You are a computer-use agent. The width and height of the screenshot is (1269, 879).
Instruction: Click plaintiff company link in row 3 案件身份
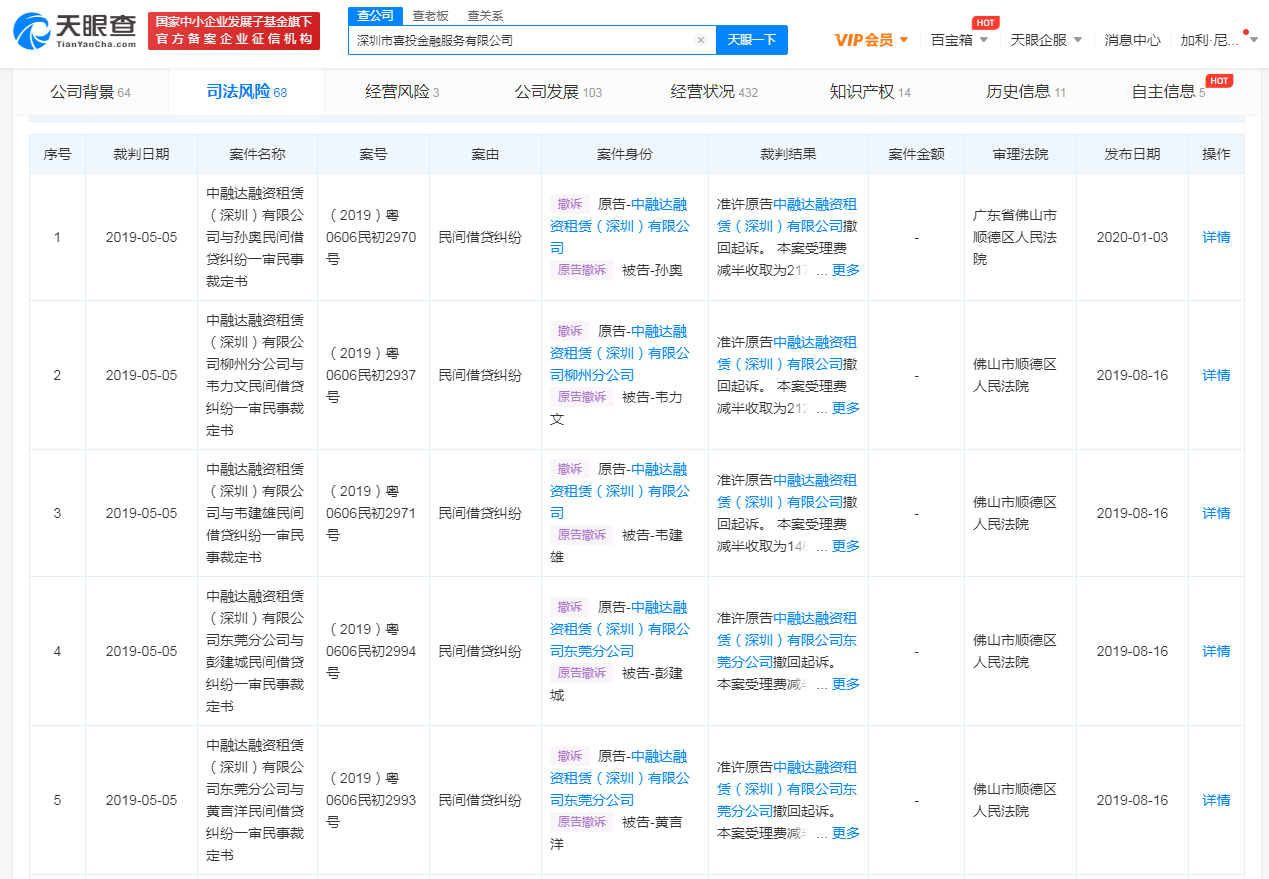(x=620, y=491)
